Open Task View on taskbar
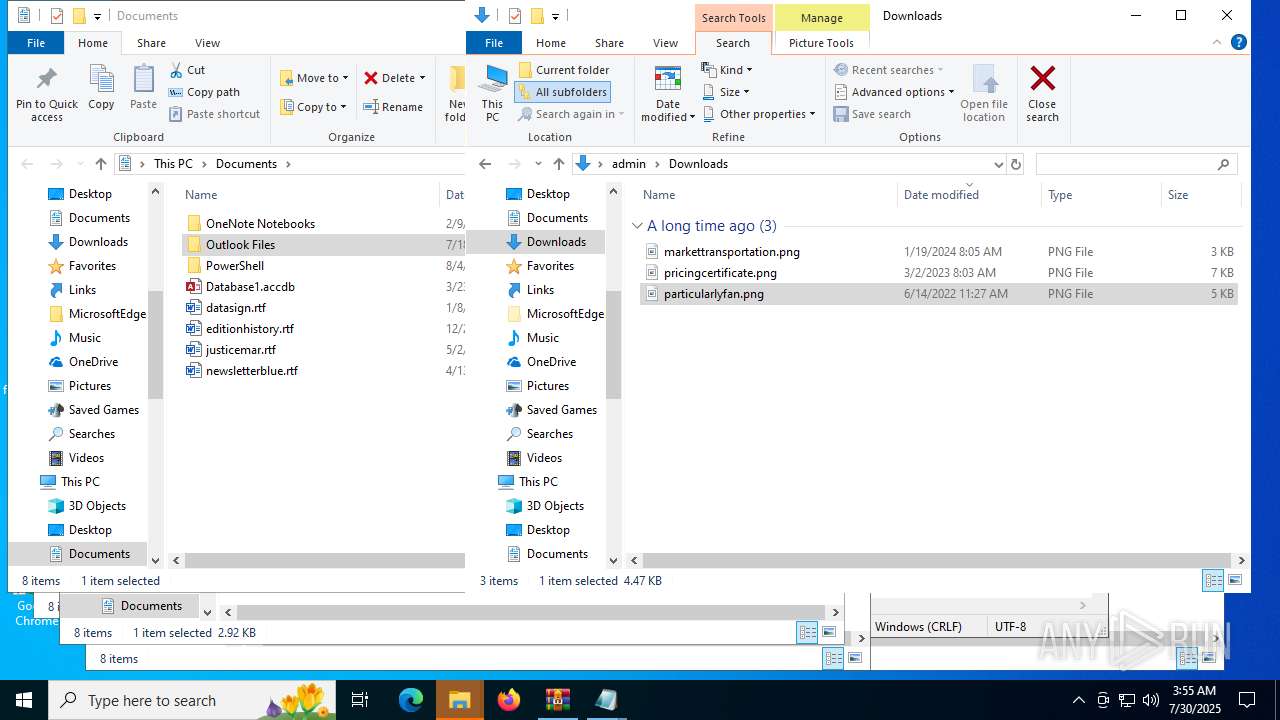The height and width of the screenshot is (720, 1280). point(361,700)
